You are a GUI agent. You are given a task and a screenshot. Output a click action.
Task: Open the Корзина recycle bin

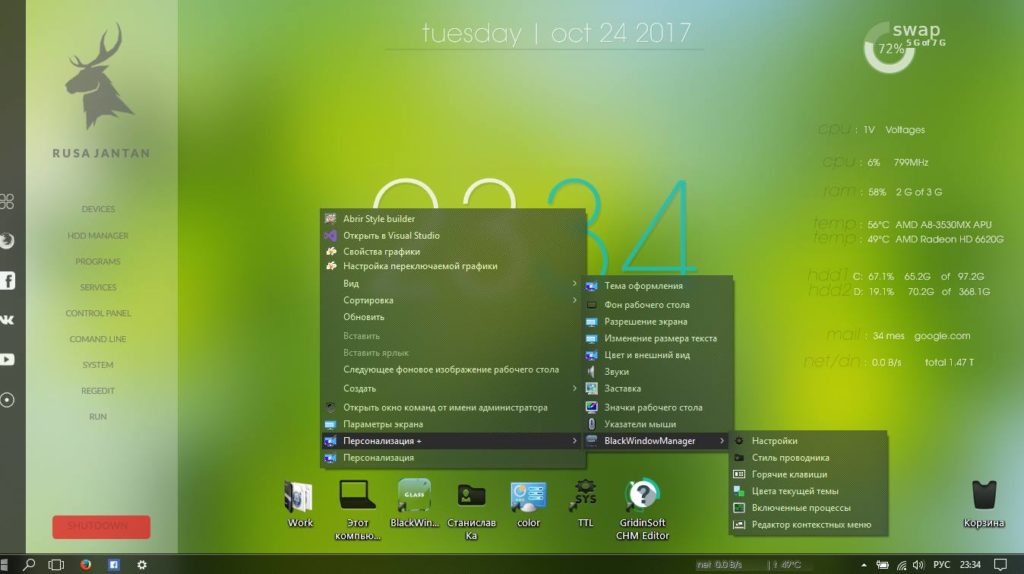pyautogui.click(x=984, y=504)
